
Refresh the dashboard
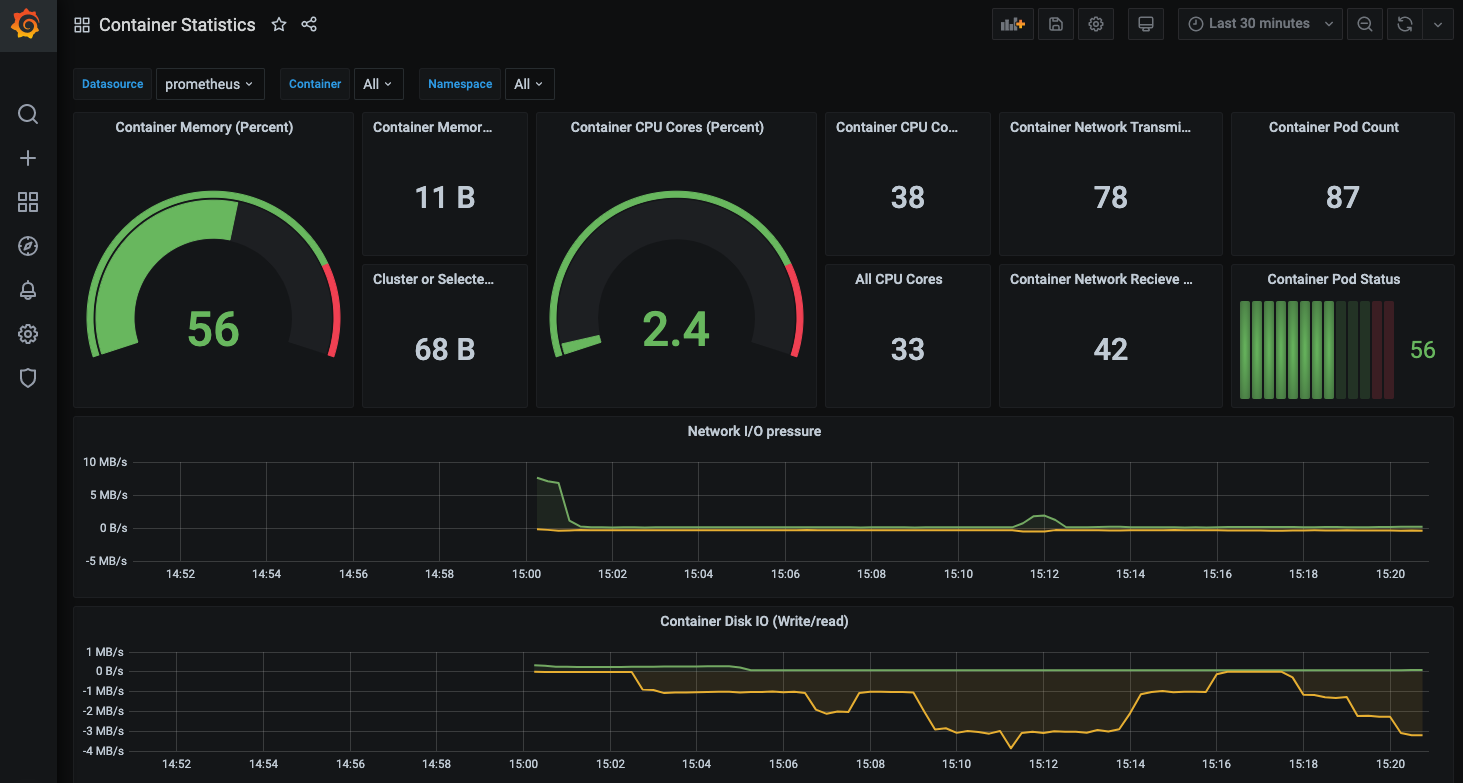[x=1405, y=24]
